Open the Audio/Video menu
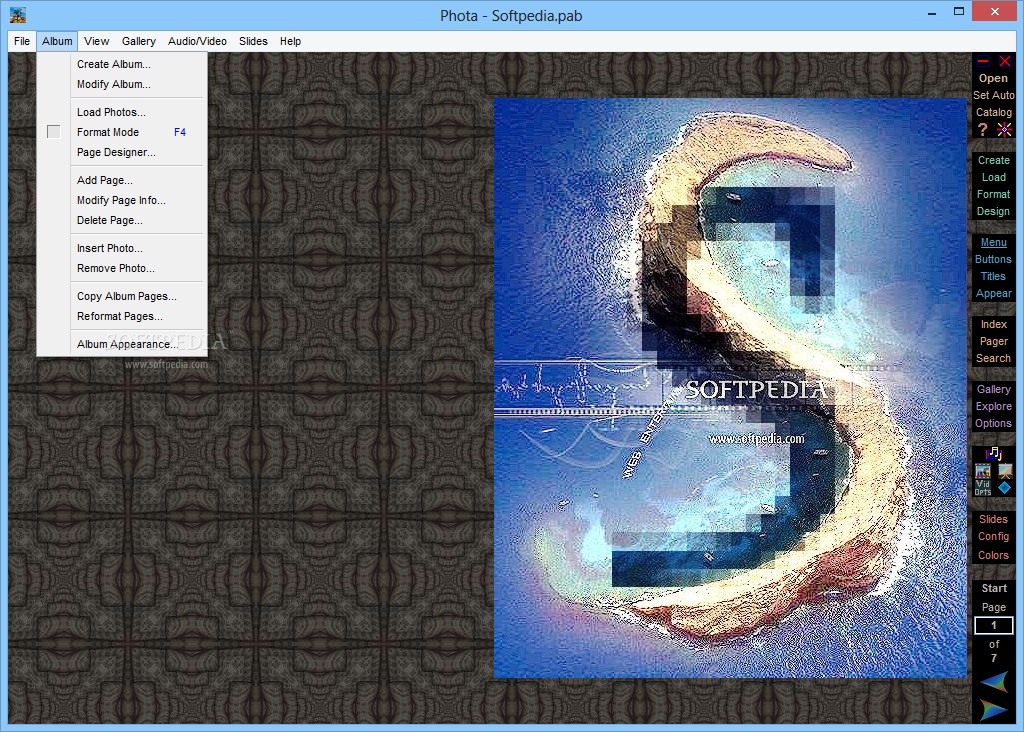1024x732 pixels. coord(197,41)
